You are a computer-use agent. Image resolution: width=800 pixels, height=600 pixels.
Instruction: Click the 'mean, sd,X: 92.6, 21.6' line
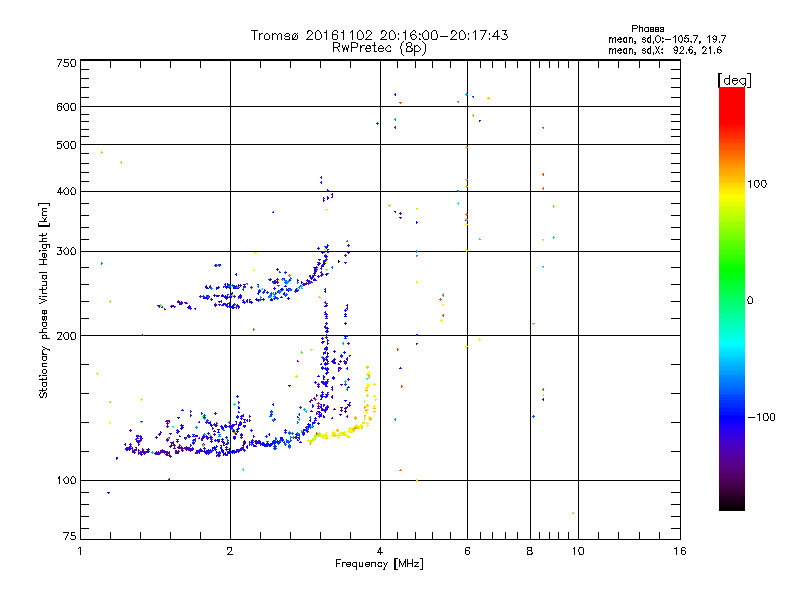(x=665, y=51)
